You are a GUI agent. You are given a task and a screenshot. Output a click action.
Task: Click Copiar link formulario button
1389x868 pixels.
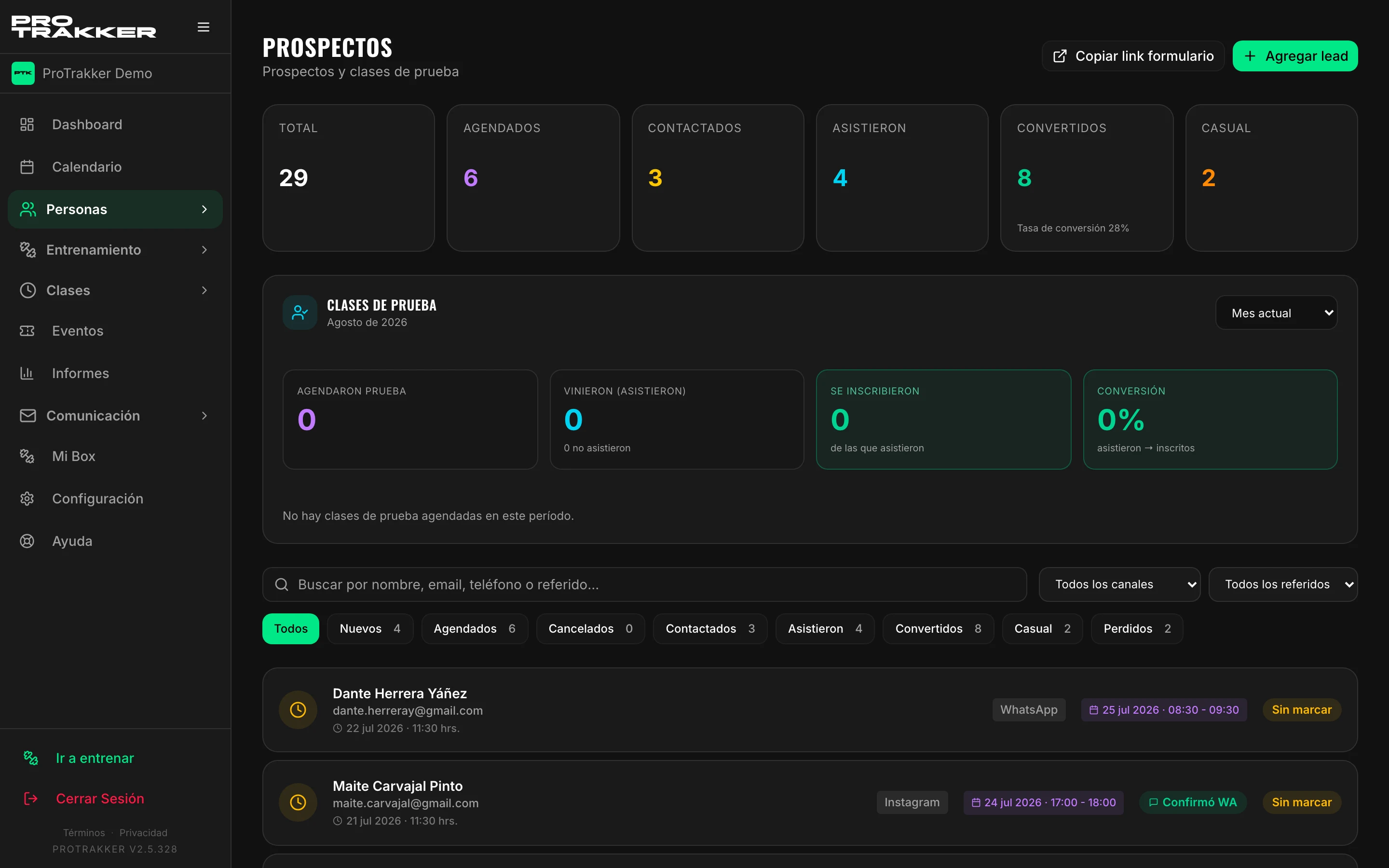coord(1133,55)
